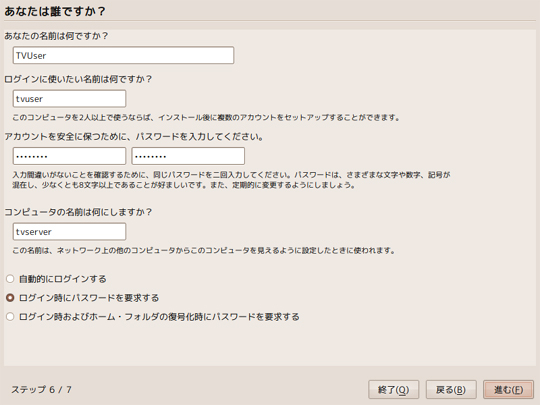540x405 pixels.
Task: Proceed using the 進む(F) button
Action: [x=508, y=390]
